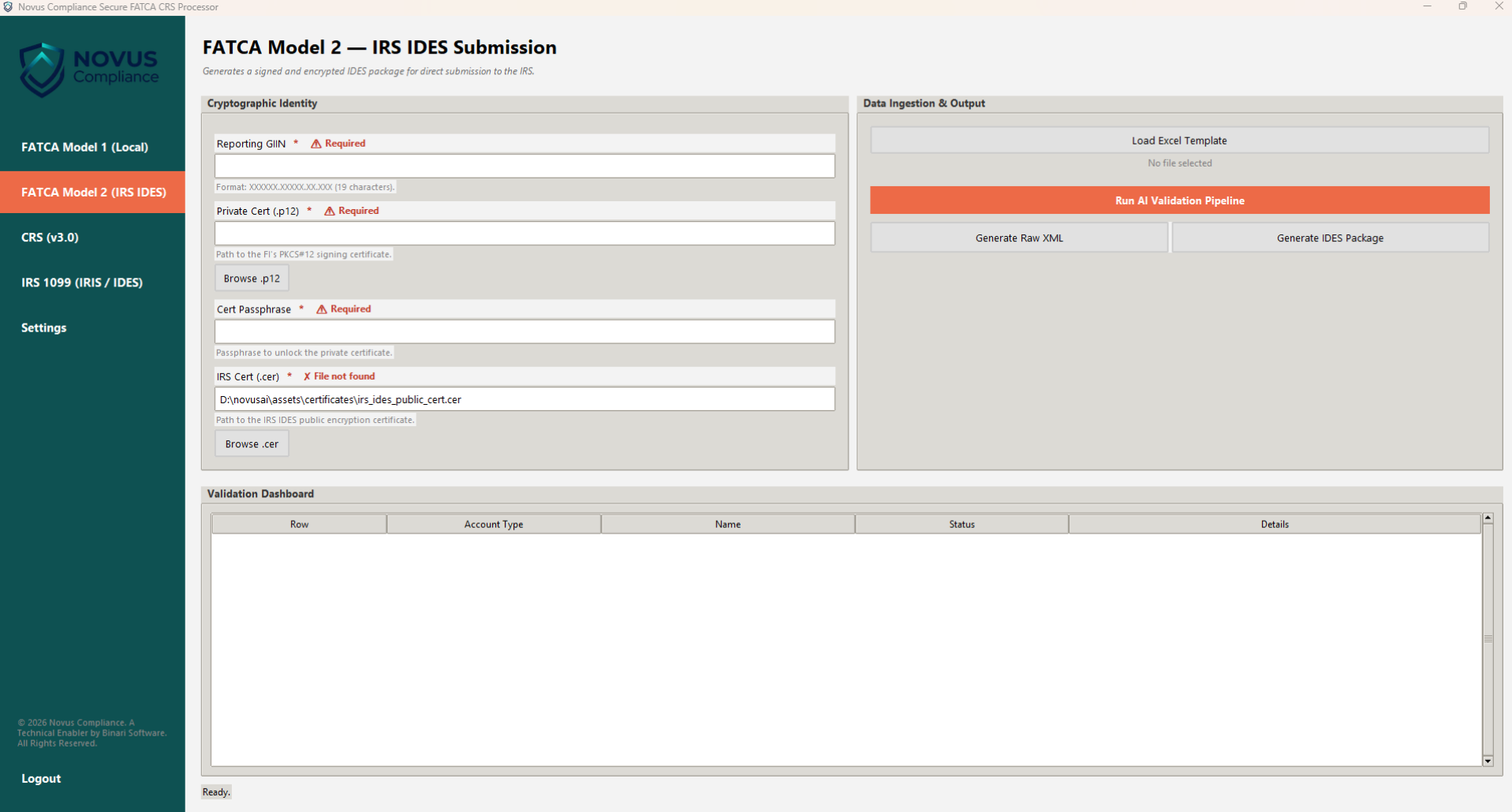The image size is (1512, 812).
Task: Click the Account Type column header
Action: tap(494, 524)
